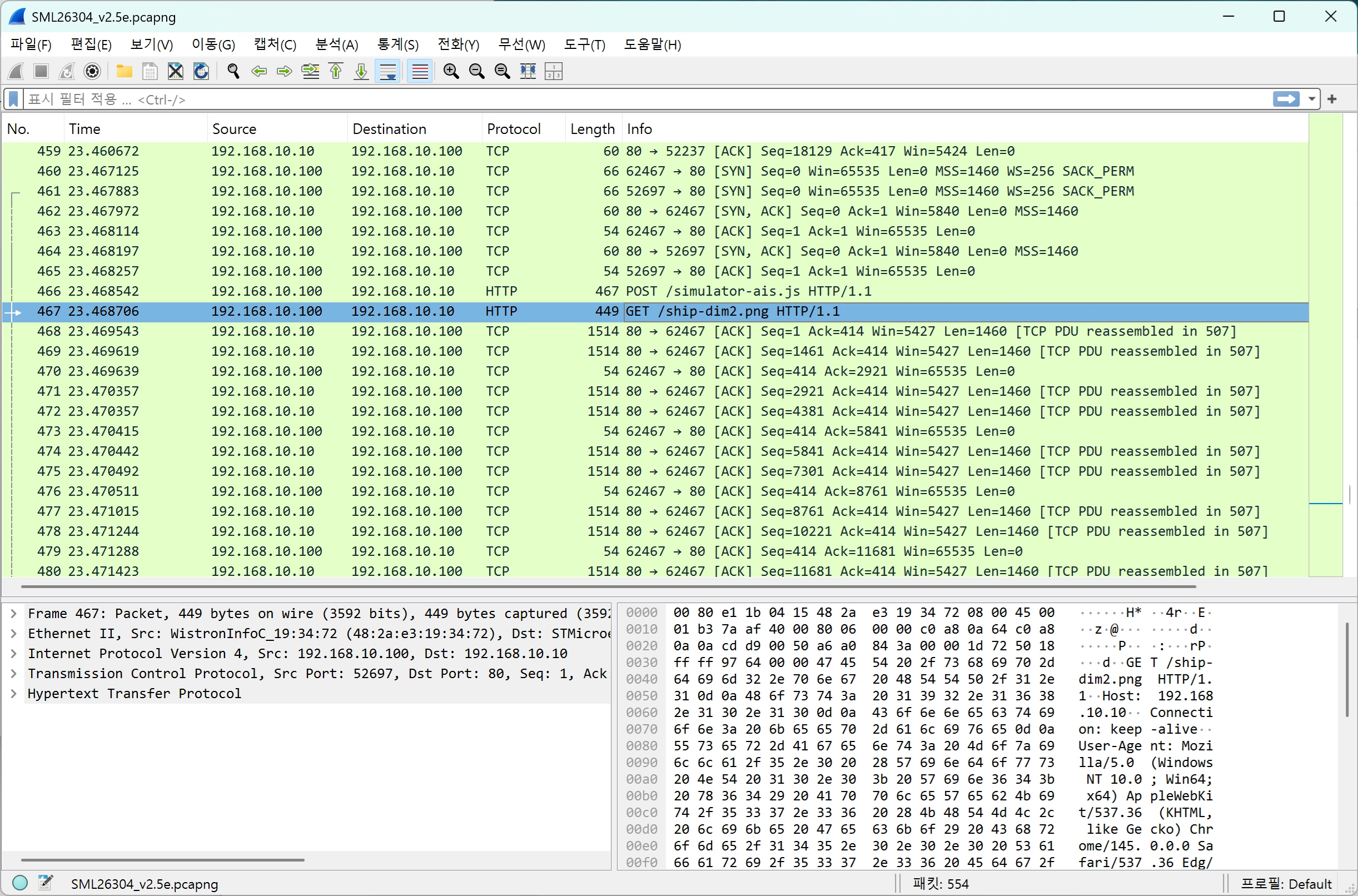The width and height of the screenshot is (1358, 896).
Task: Select packet 478 with Seq=10221
Action: click(x=655, y=531)
